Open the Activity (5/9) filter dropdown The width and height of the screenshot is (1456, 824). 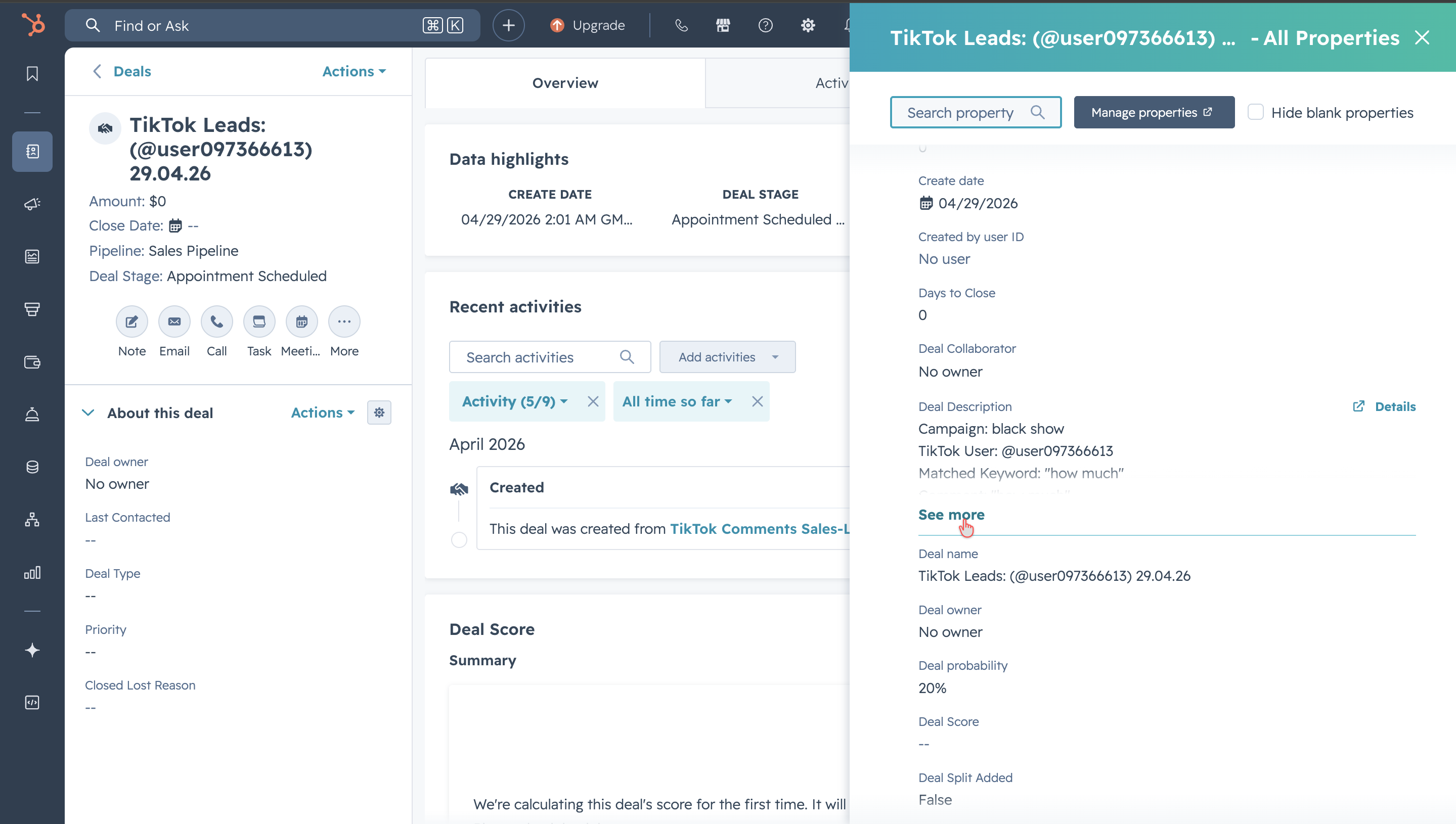(x=515, y=401)
